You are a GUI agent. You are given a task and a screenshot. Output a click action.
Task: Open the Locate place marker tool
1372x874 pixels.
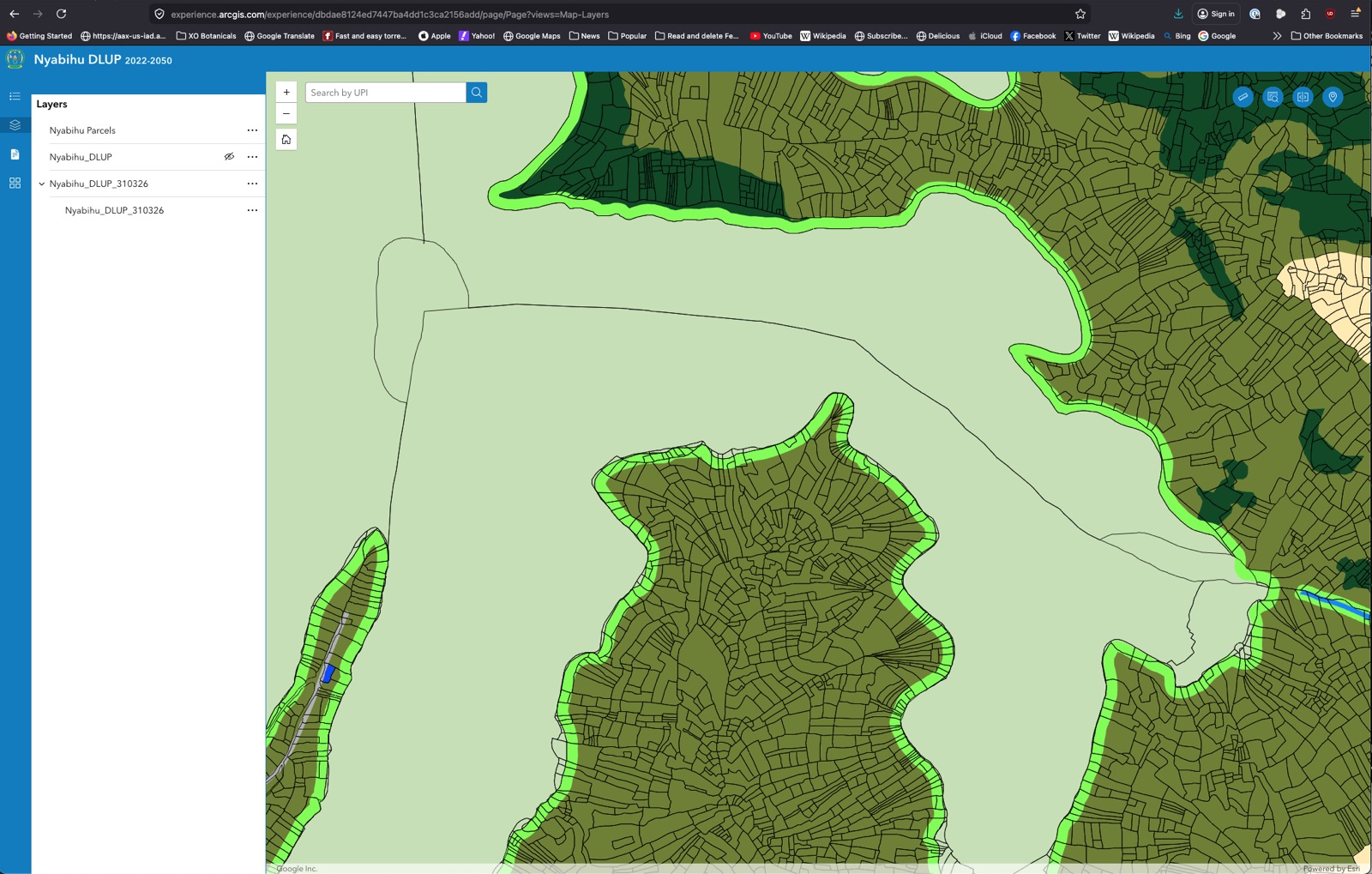point(1333,97)
